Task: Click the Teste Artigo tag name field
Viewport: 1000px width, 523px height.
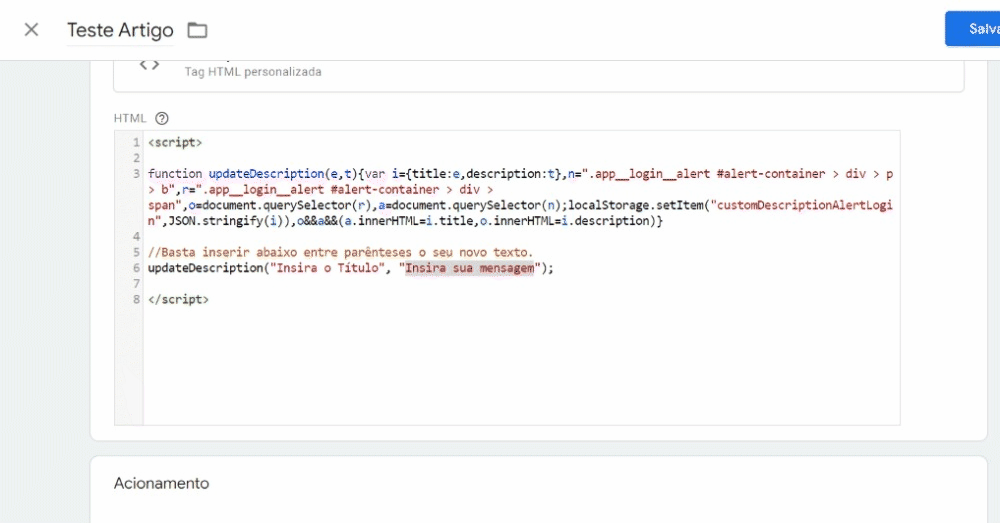Action: pos(120,30)
